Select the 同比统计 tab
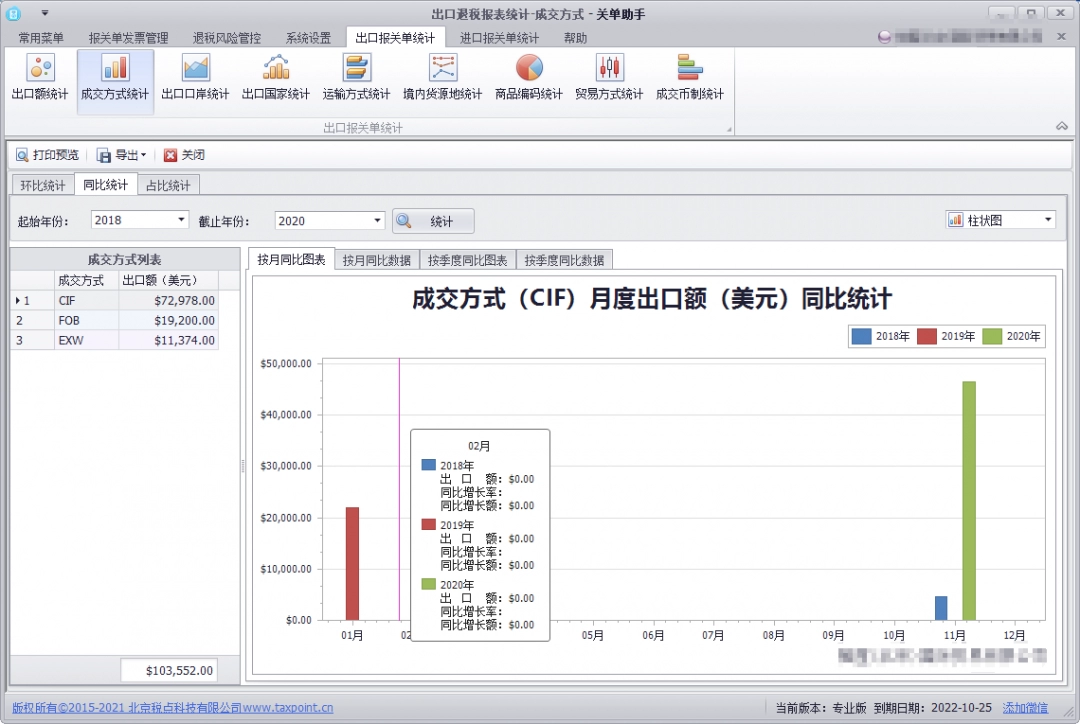The width and height of the screenshot is (1080, 724). tap(105, 185)
